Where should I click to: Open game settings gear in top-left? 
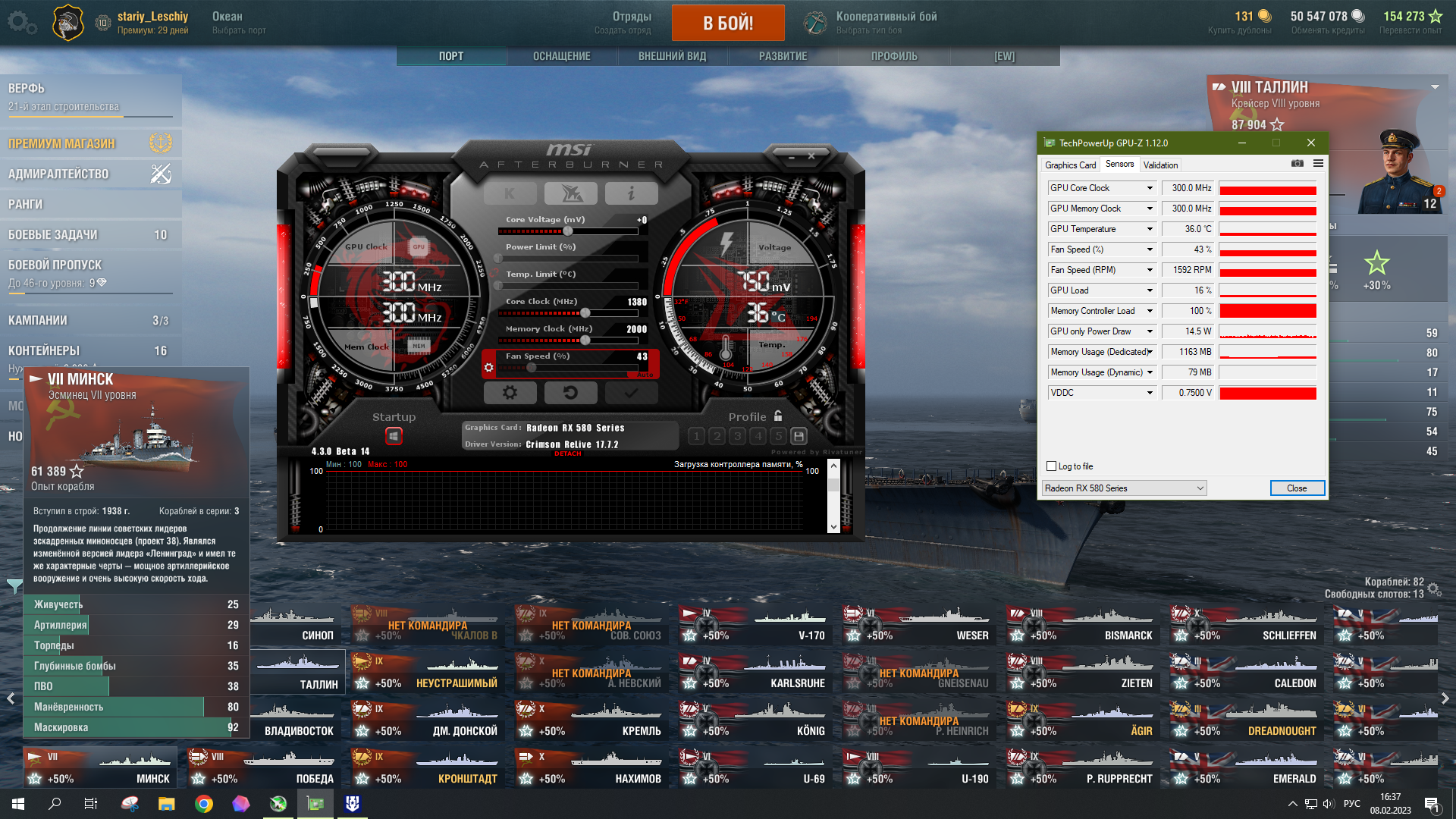(21, 23)
